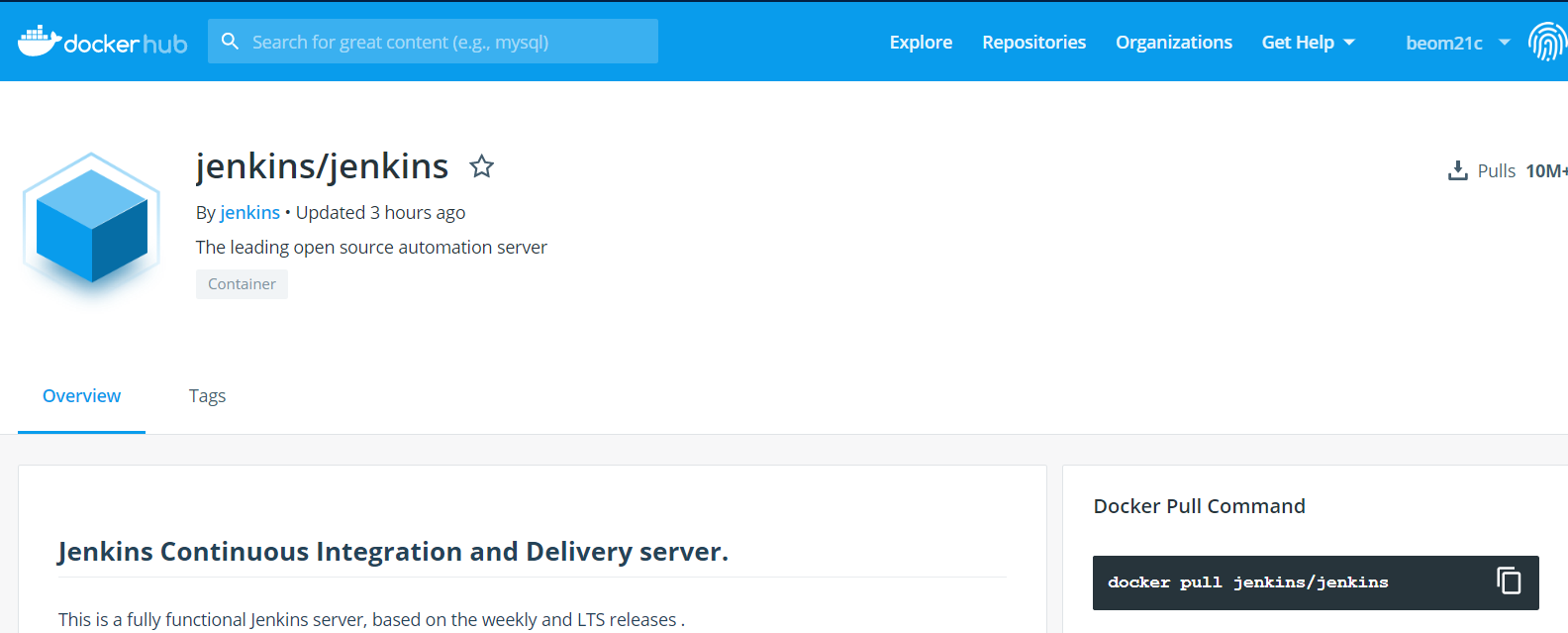Image resolution: width=1568 pixels, height=633 pixels.
Task: Open the jenkins publisher link
Action: click(x=249, y=213)
